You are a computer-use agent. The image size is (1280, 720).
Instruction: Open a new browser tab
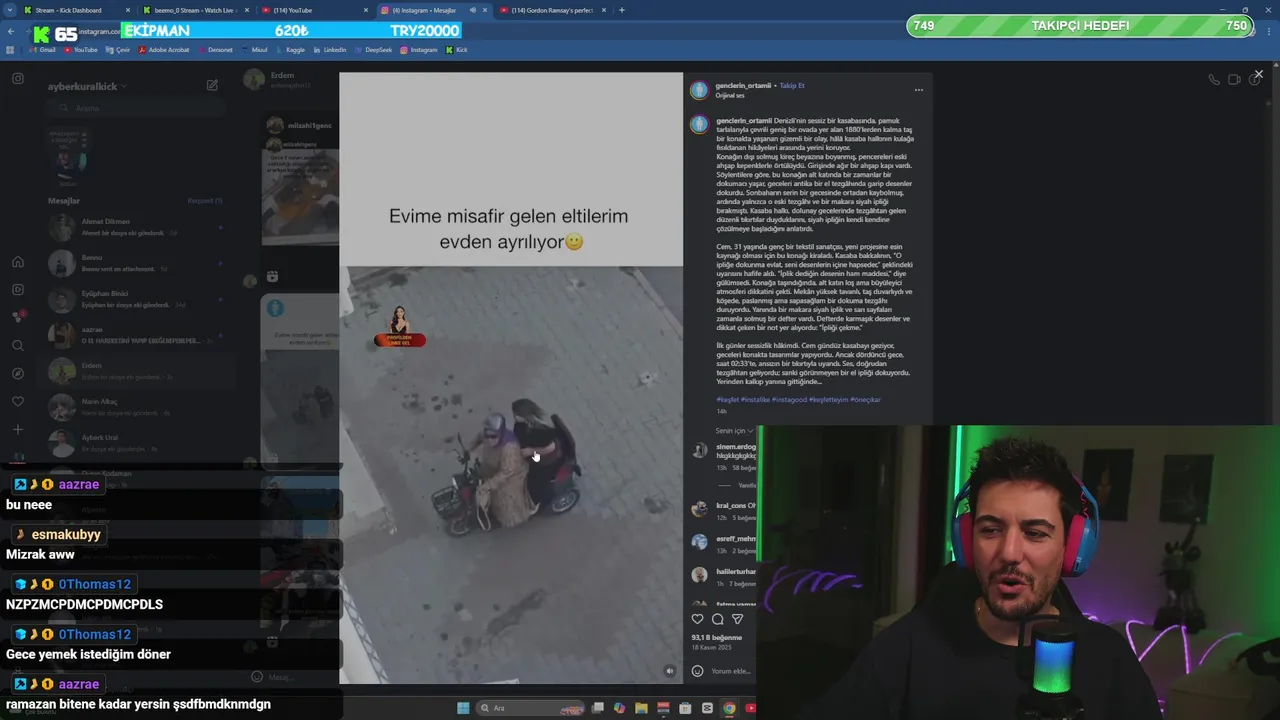[x=622, y=10]
